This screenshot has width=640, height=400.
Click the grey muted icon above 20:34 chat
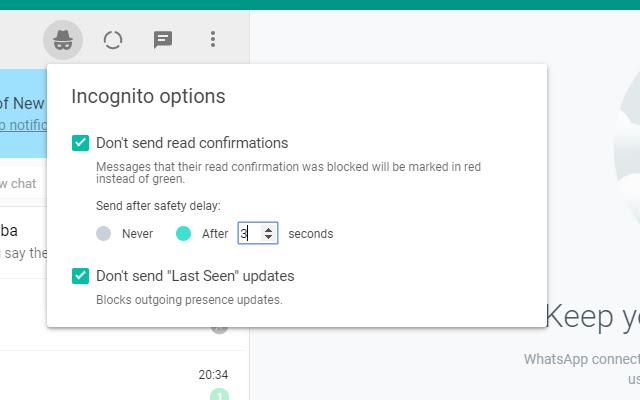(x=219, y=328)
